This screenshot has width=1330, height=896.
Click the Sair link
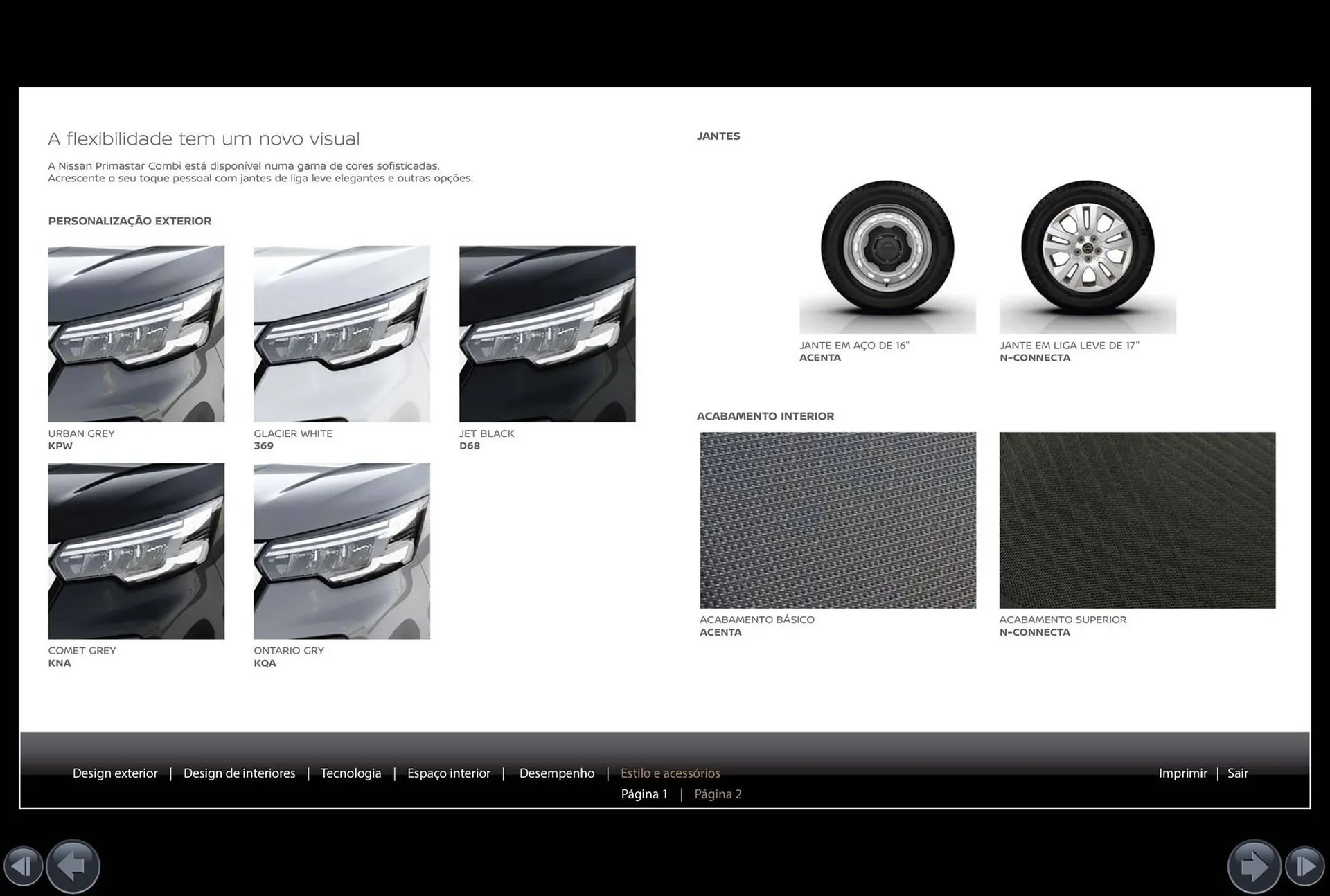(1238, 773)
